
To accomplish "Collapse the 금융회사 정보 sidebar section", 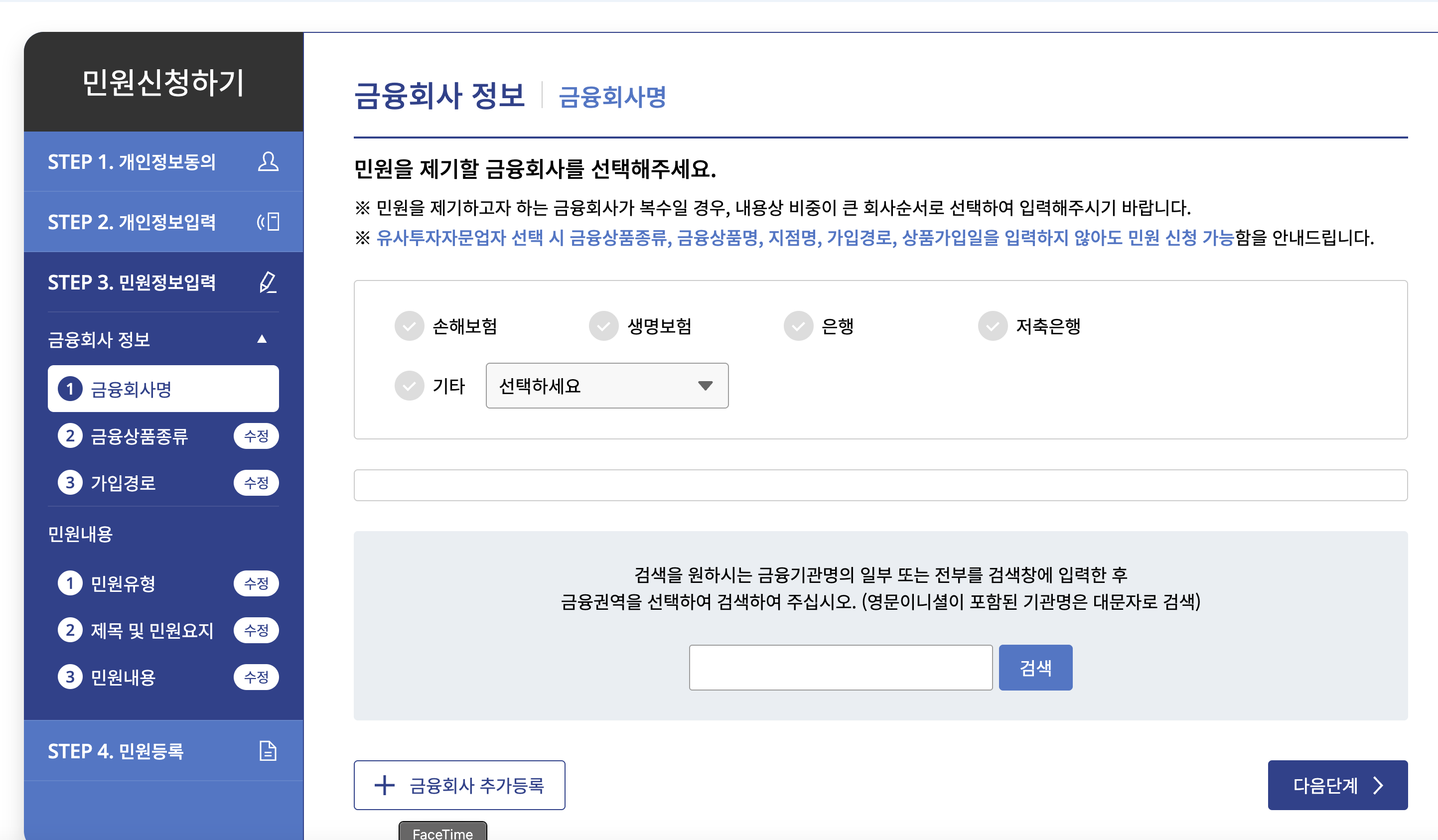I will (262, 340).
